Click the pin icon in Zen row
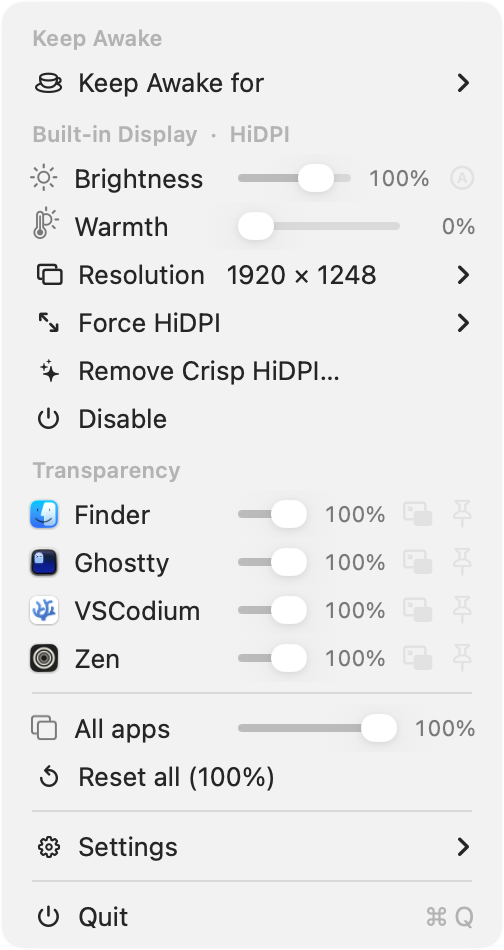 [x=462, y=658]
